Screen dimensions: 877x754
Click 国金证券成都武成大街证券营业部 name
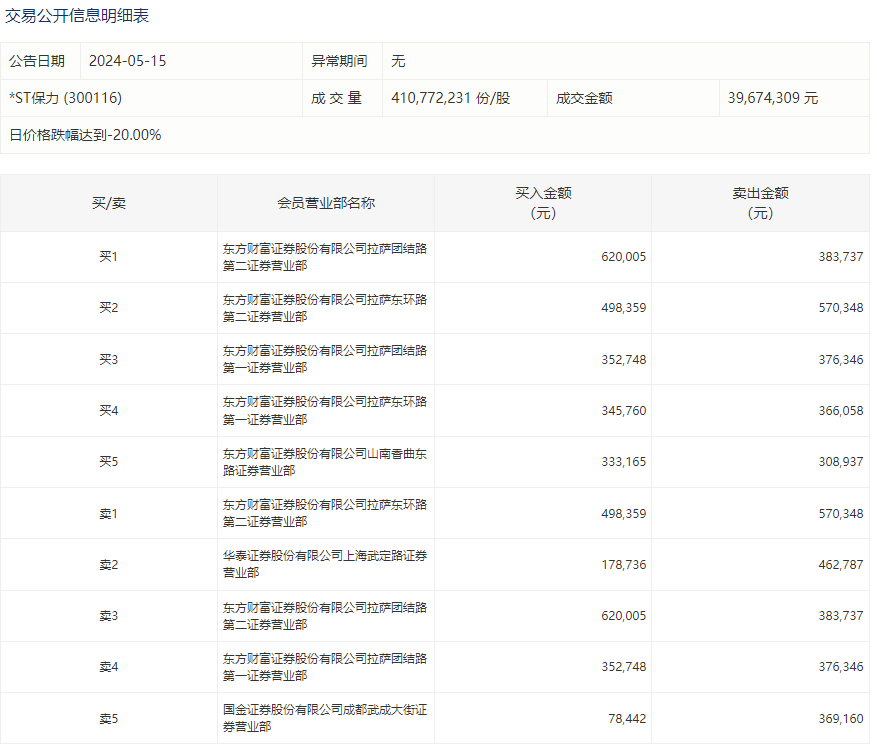[326, 718]
